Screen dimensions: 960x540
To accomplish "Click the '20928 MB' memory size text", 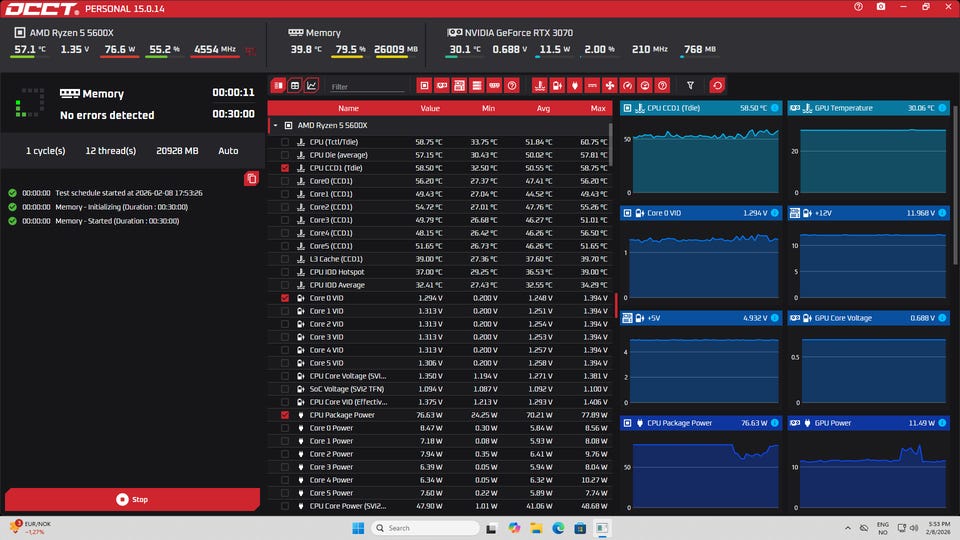I will coord(177,151).
